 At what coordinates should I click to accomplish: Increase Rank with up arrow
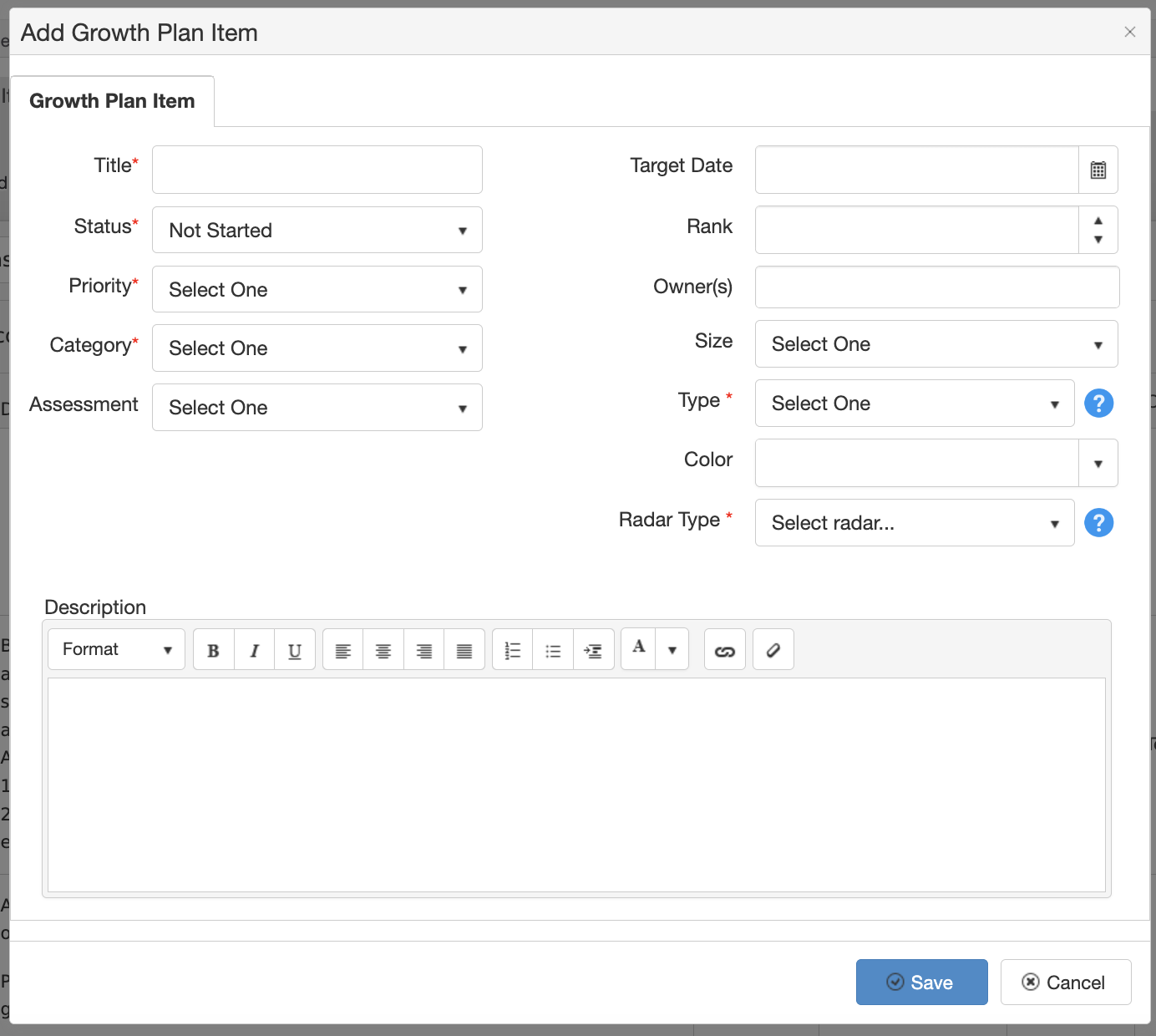[1098, 220]
